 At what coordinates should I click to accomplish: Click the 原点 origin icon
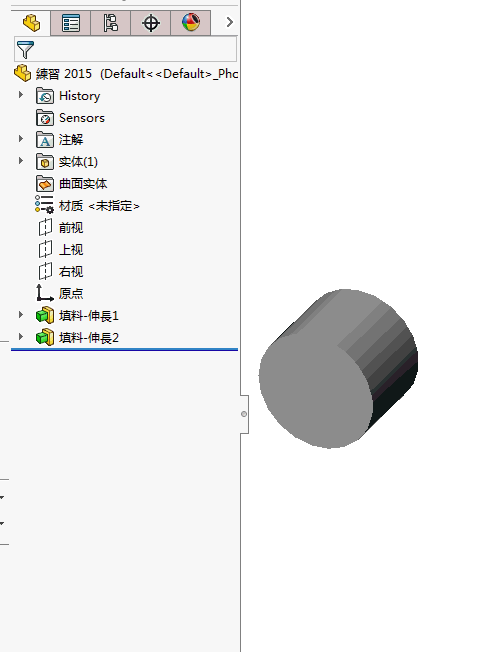coord(44,293)
